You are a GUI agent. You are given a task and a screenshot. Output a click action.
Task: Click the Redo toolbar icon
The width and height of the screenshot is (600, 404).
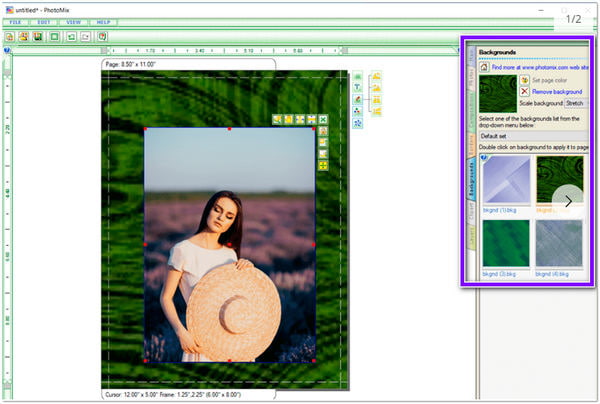coord(85,37)
